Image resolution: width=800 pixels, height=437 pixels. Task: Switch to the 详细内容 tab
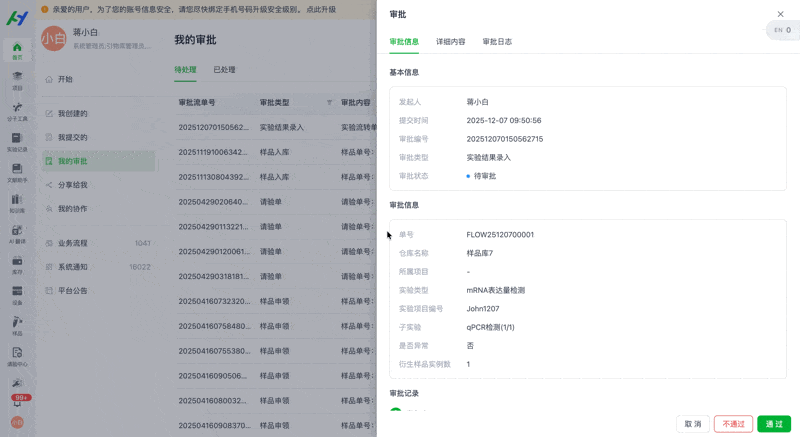pyautogui.click(x=451, y=42)
